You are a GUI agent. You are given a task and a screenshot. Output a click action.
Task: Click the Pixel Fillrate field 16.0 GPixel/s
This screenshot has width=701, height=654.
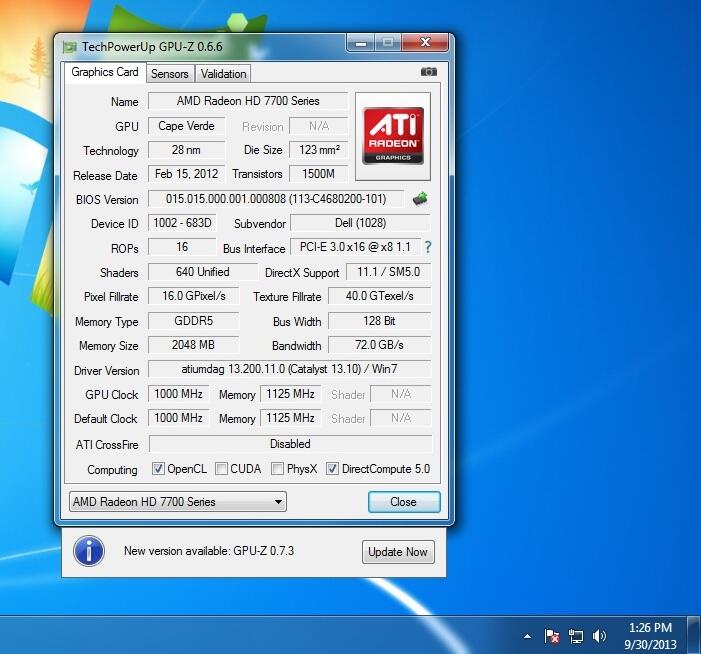coord(194,296)
